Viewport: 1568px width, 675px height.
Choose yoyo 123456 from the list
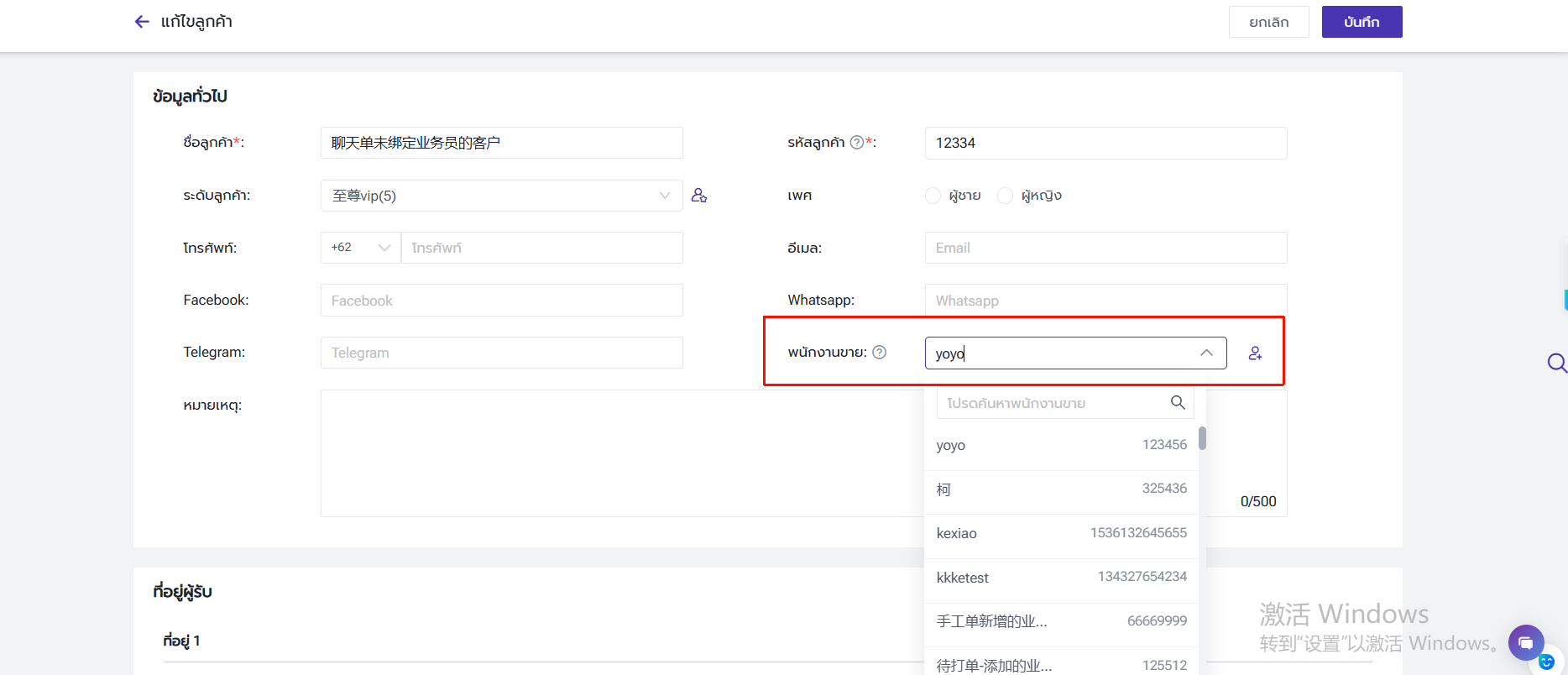click(x=1061, y=445)
